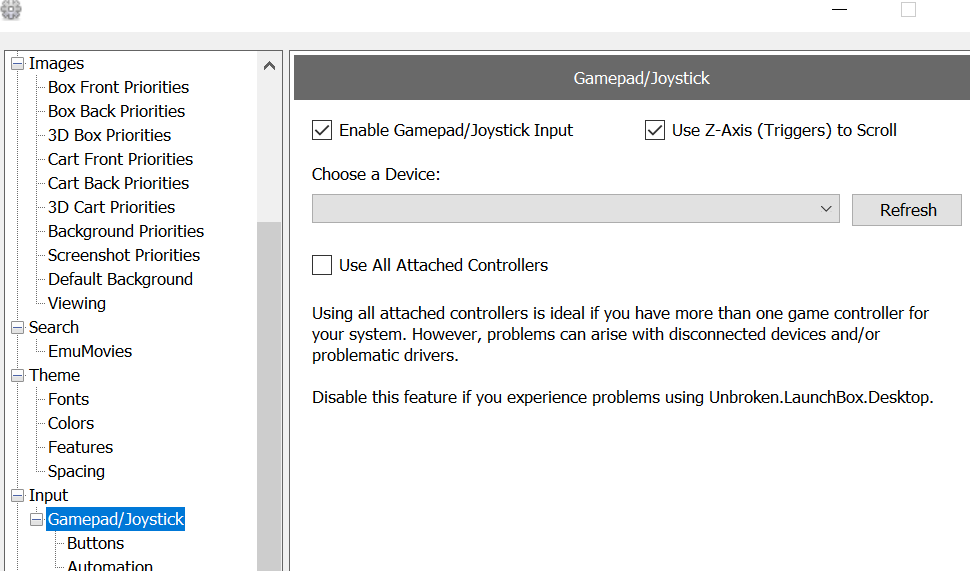Viewport: 970px width, 571px height.
Task: Collapse the Input tree node
Action: (17, 496)
